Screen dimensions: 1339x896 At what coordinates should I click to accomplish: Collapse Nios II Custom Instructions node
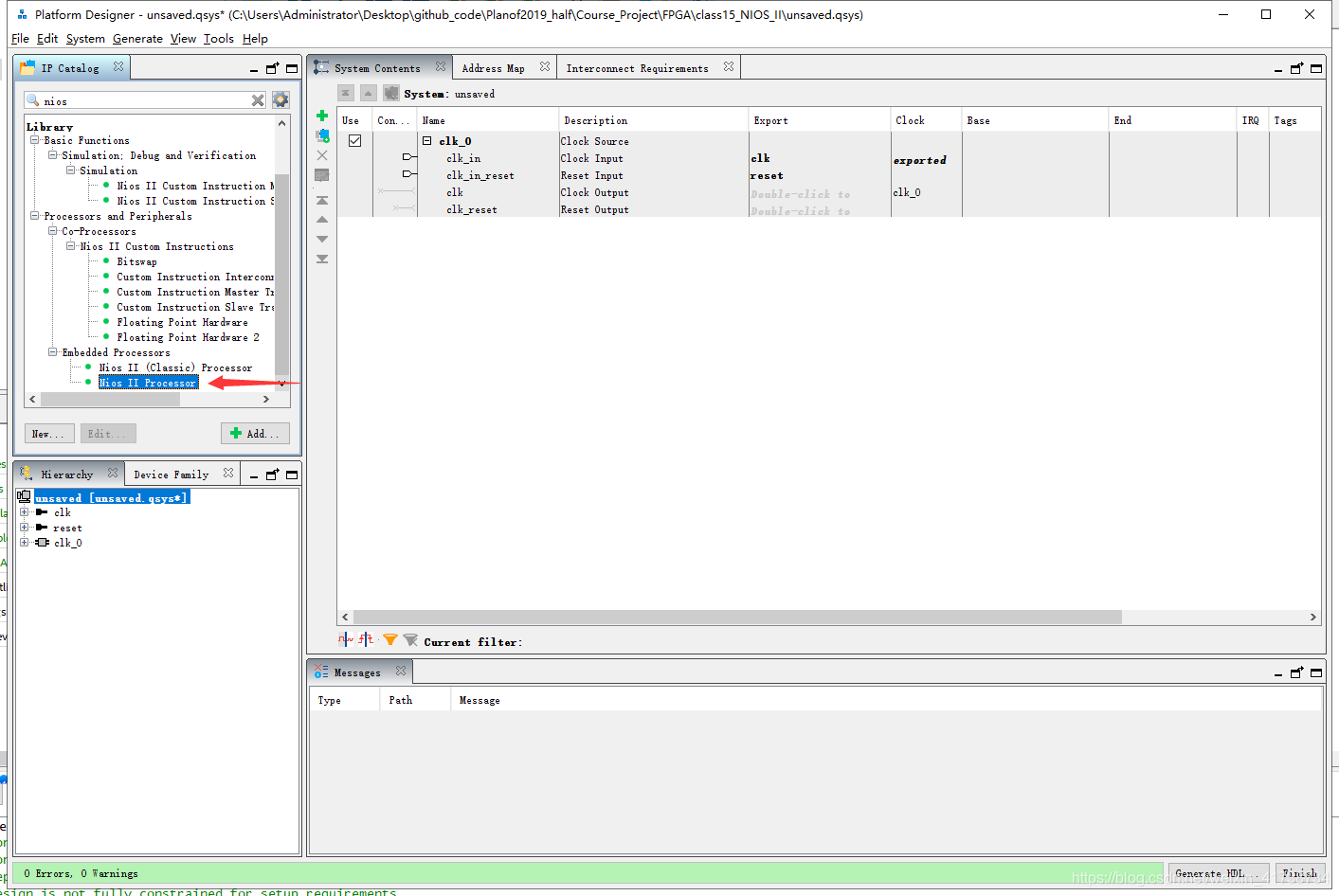71,246
